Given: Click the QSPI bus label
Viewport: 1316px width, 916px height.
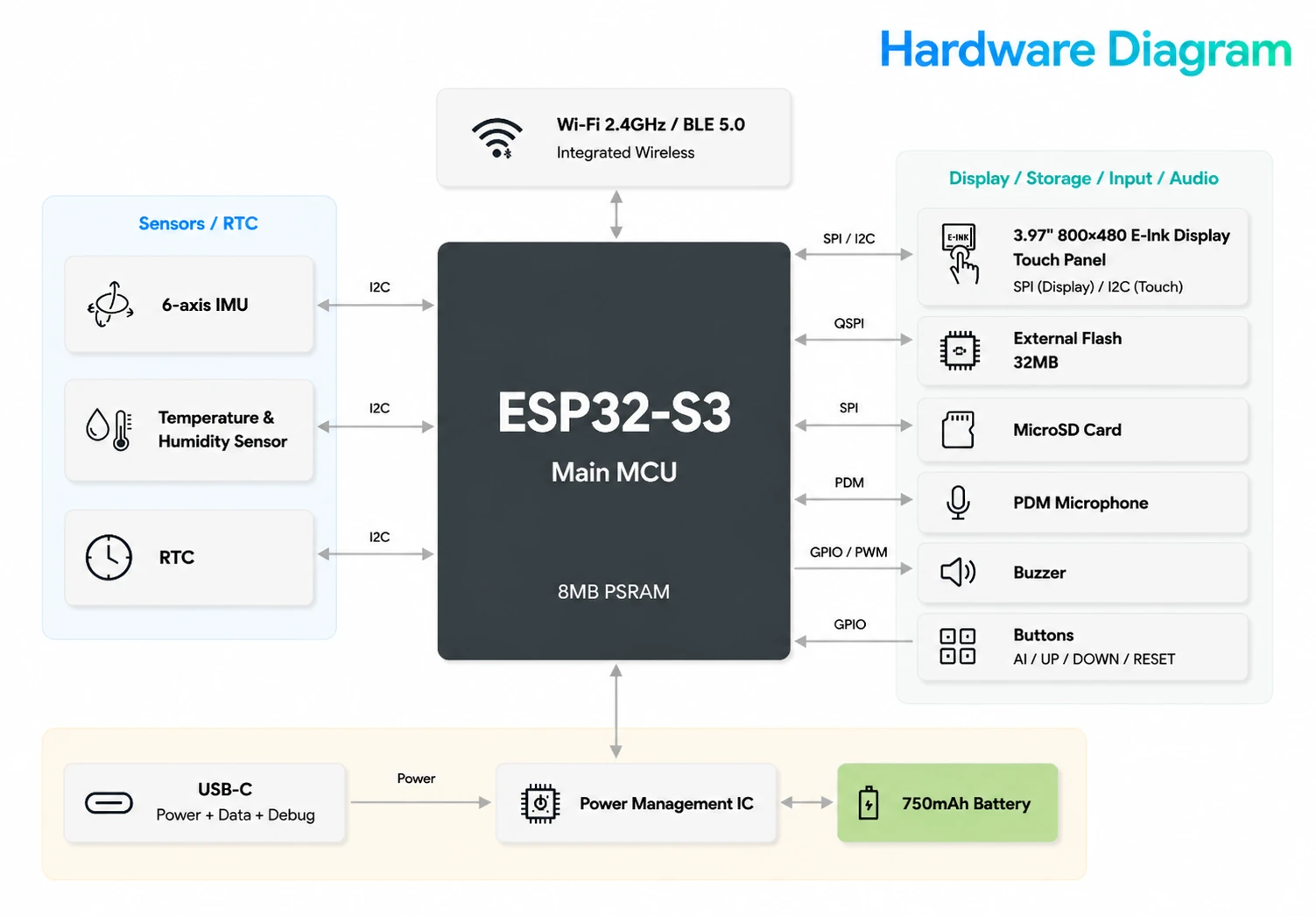Looking at the screenshot, I should coord(848,323).
